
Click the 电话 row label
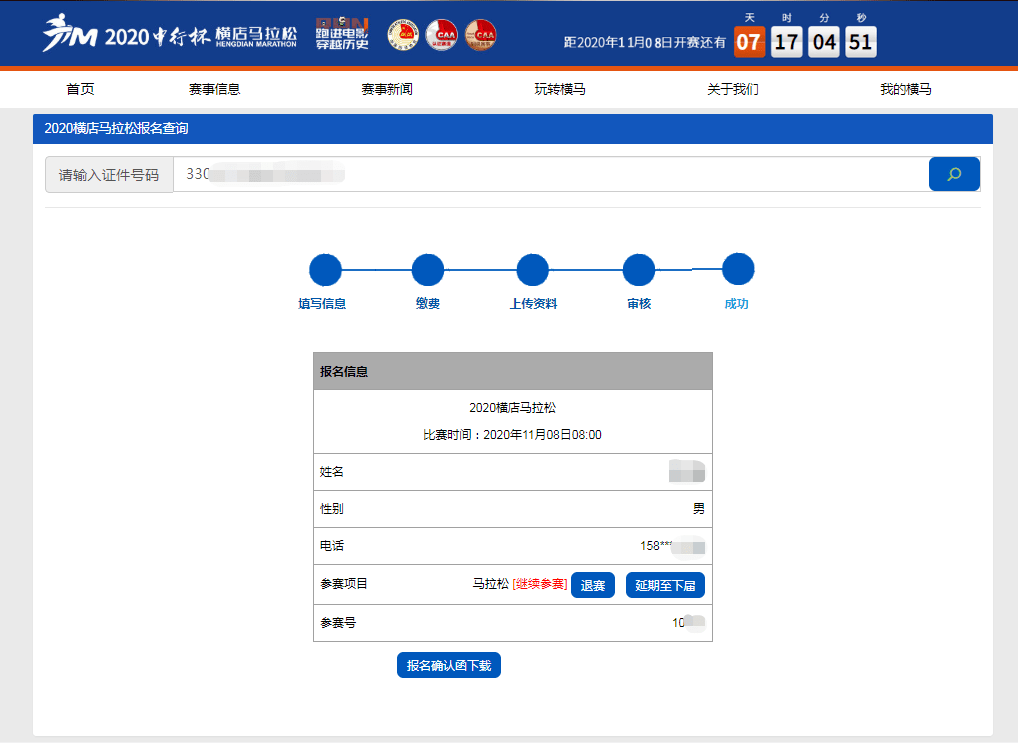[332, 546]
